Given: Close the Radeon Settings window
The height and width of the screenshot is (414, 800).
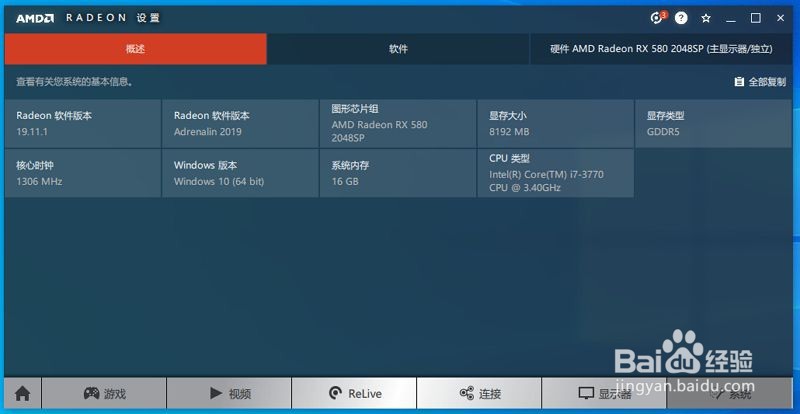Looking at the screenshot, I should tap(781, 18).
